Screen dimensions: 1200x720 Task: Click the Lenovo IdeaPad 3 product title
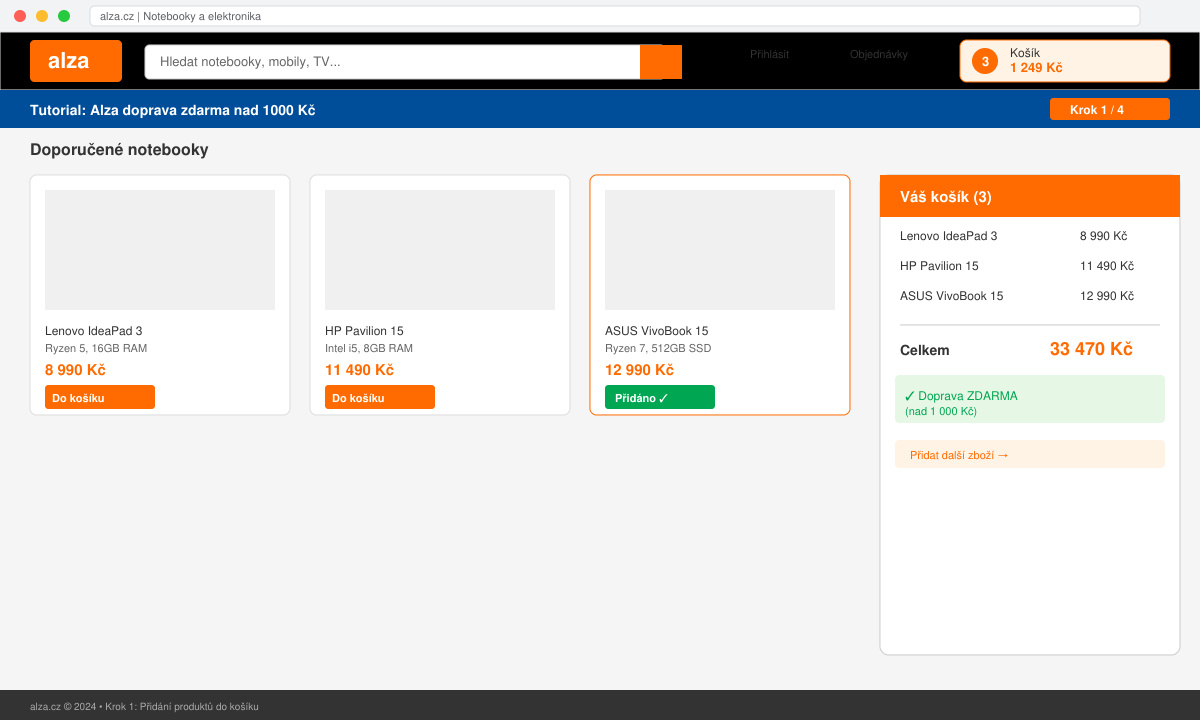tap(94, 331)
